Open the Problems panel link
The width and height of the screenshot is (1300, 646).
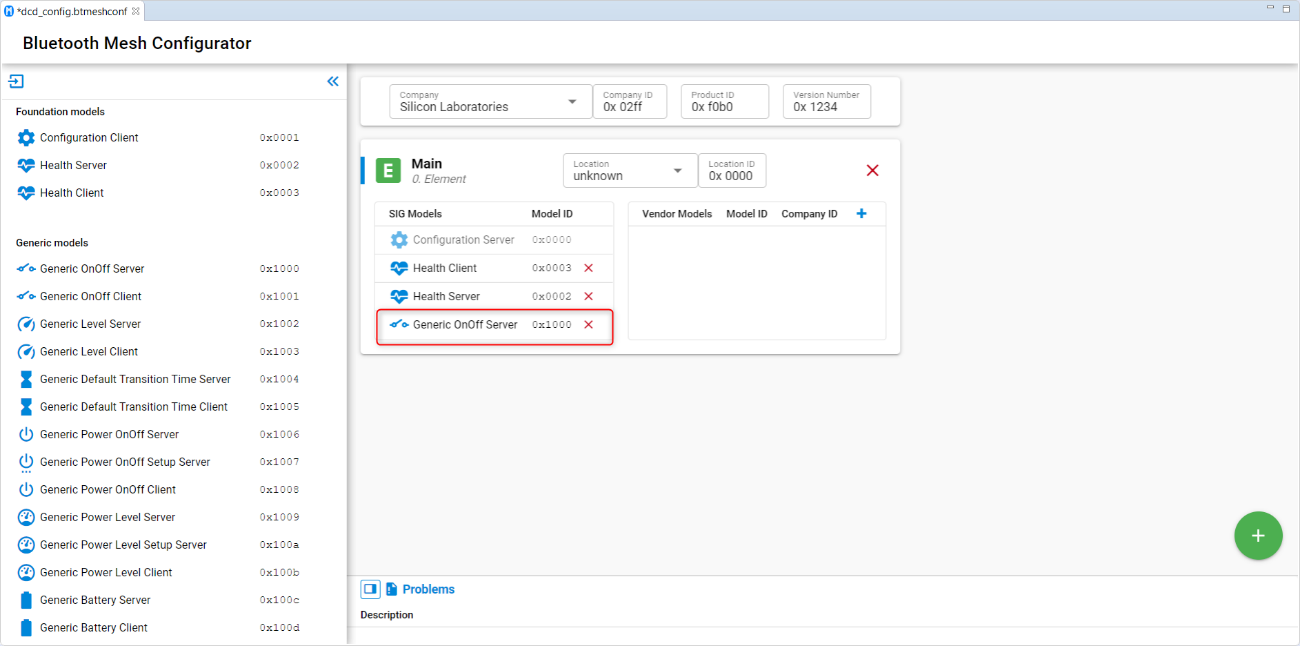[x=428, y=589]
